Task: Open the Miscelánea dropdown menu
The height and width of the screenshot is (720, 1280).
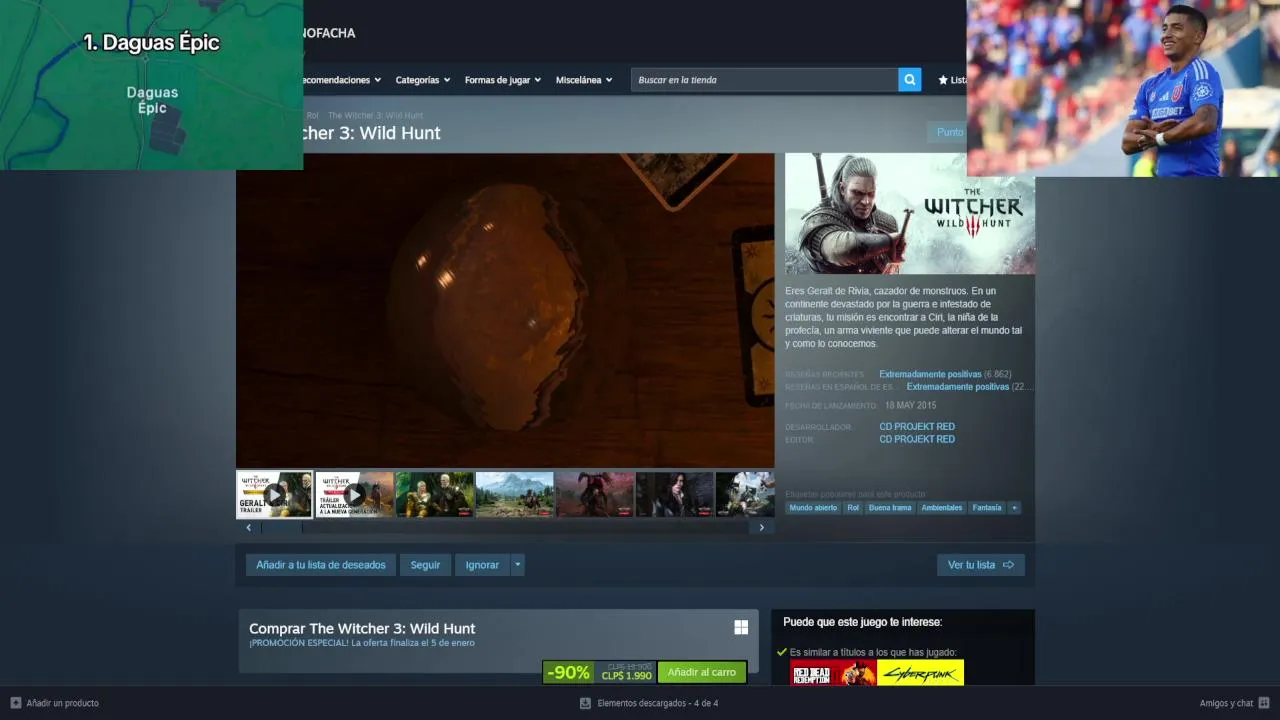Action: click(x=584, y=80)
